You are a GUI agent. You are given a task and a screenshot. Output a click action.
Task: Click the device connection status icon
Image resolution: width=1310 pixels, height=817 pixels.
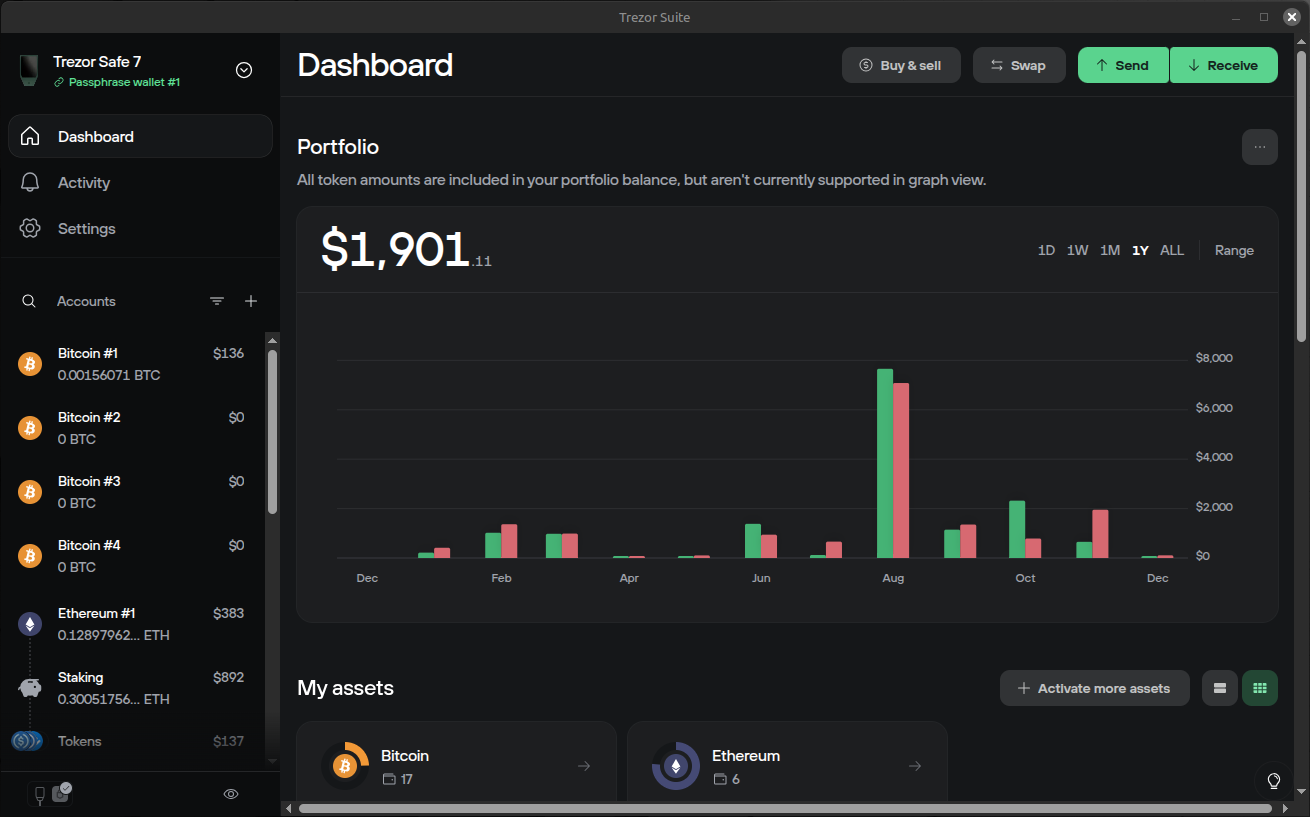(49, 794)
